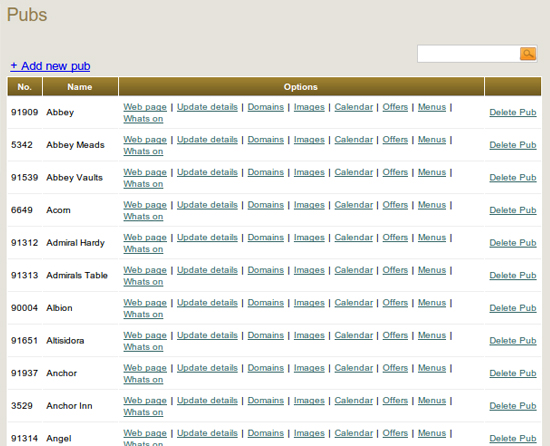The width and height of the screenshot is (550, 446).
Task: Delete the Abbey Meads pub
Action: (x=513, y=145)
